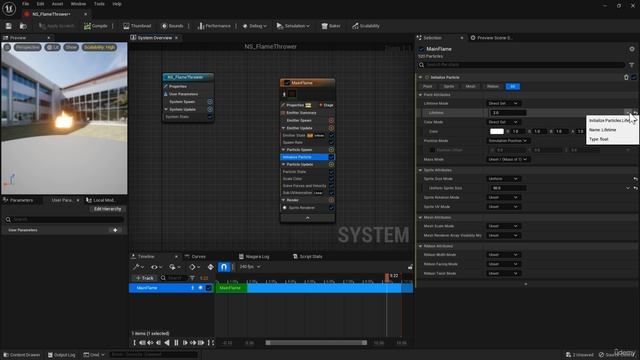This screenshot has height=360, width=640.
Task: Click the Bounds toolbar button
Action: (x=172, y=26)
